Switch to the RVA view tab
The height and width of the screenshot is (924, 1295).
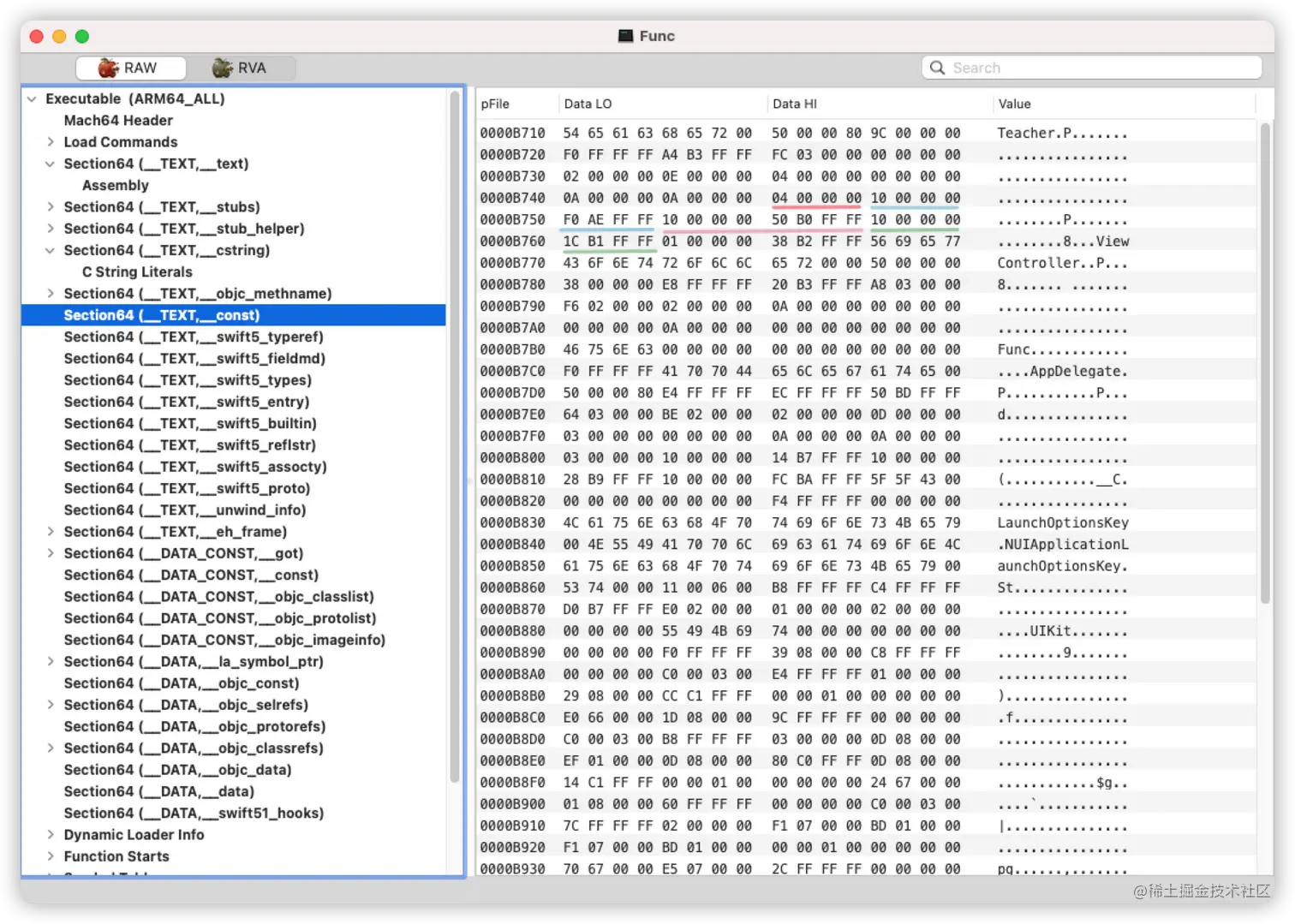(x=241, y=68)
